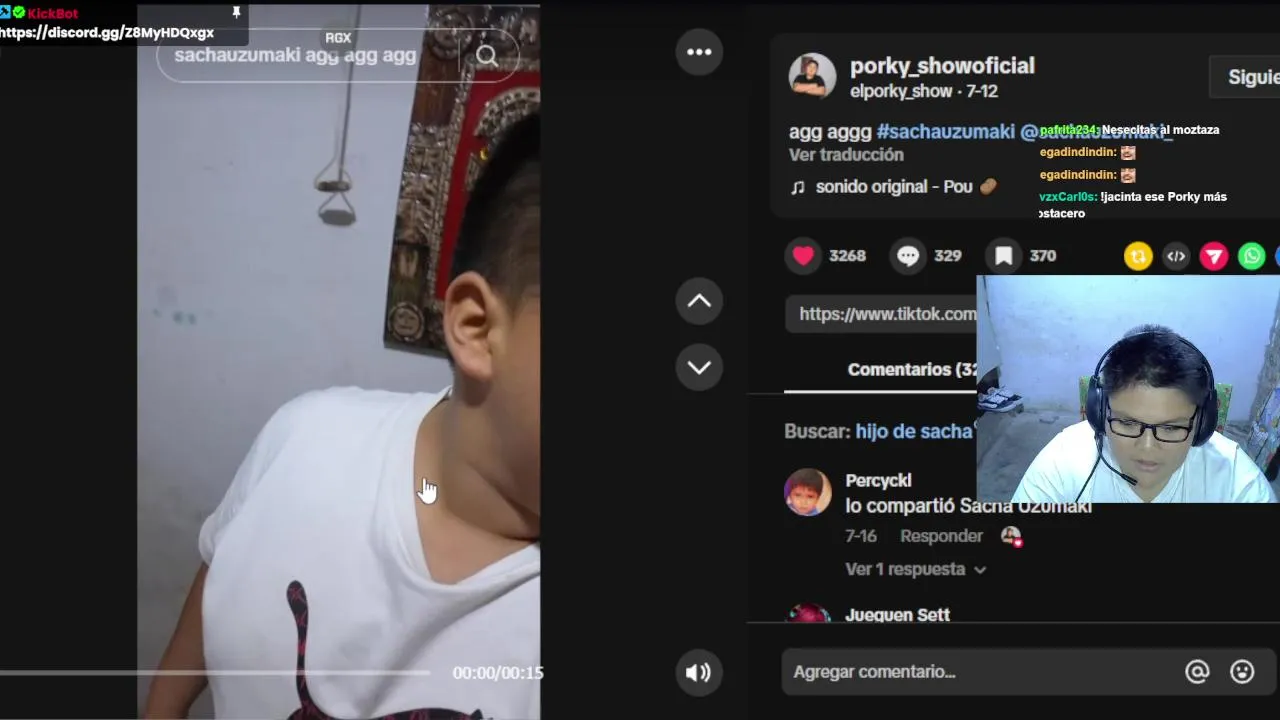1280x720 pixels.
Task: Share via the red send icon
Action: tap(1214, 257)
